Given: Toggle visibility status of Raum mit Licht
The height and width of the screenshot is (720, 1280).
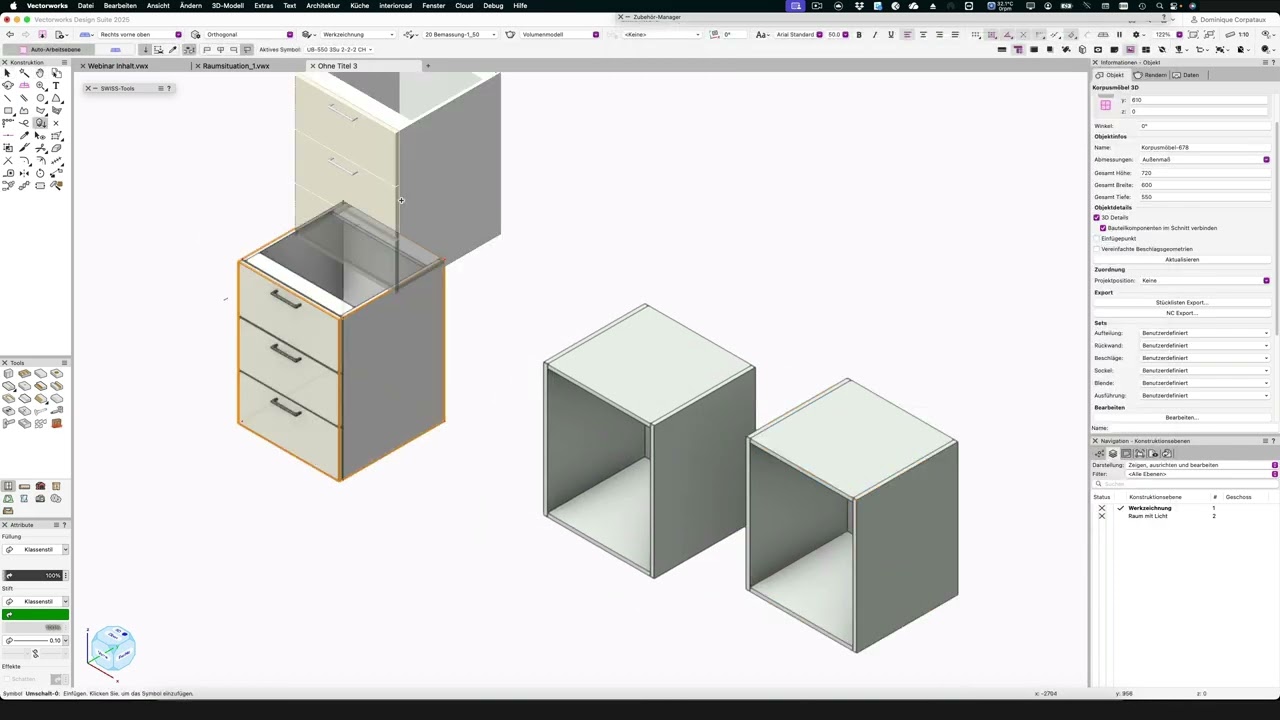Looking at the screenshot, I should (1102, 516).
